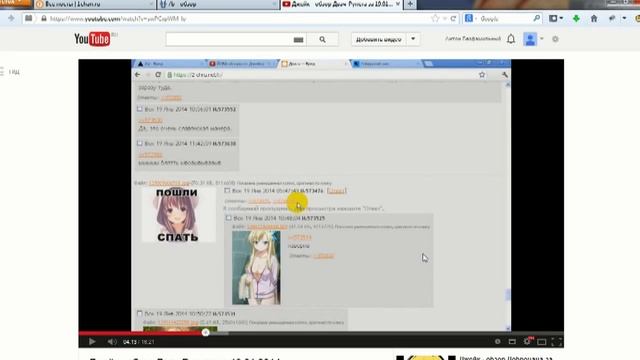The height and width of the screenshot is (360, 640).
Task: Select the third tab inside the video
Action: point(313,64)
